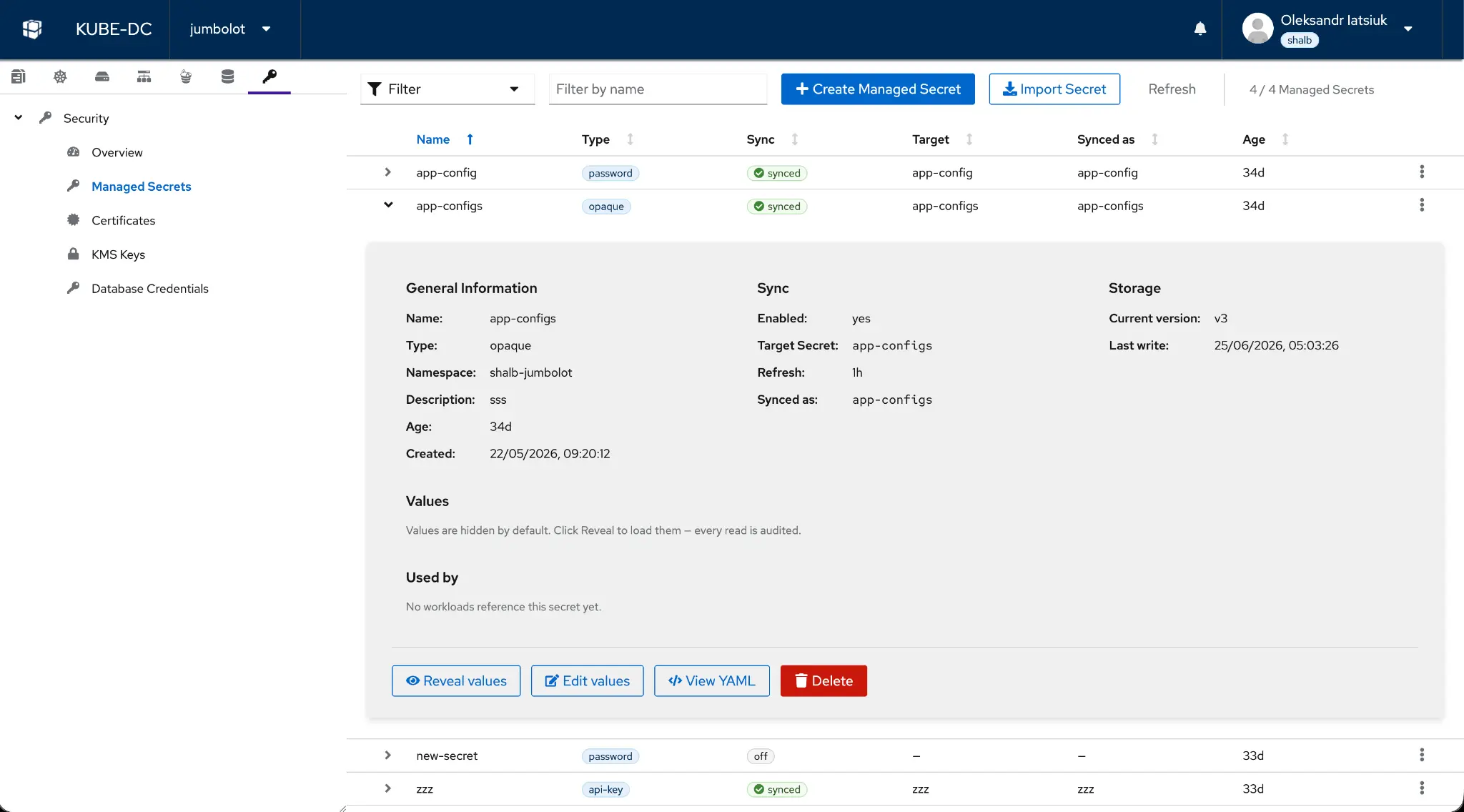Click the Last write timestamp value
The image size is (1464, 812).
(x=1276, y=345)
